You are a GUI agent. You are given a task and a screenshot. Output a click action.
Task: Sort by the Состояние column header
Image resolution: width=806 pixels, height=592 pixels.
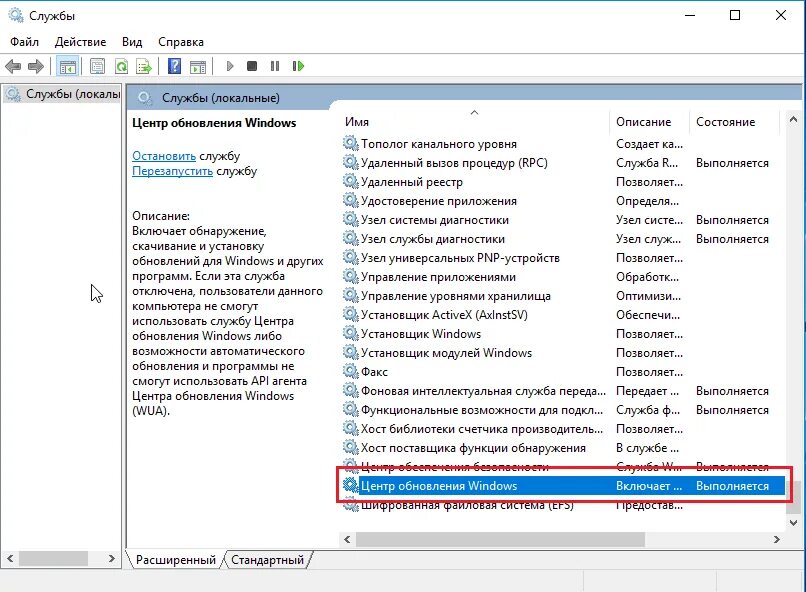click(x=734, y=122)
